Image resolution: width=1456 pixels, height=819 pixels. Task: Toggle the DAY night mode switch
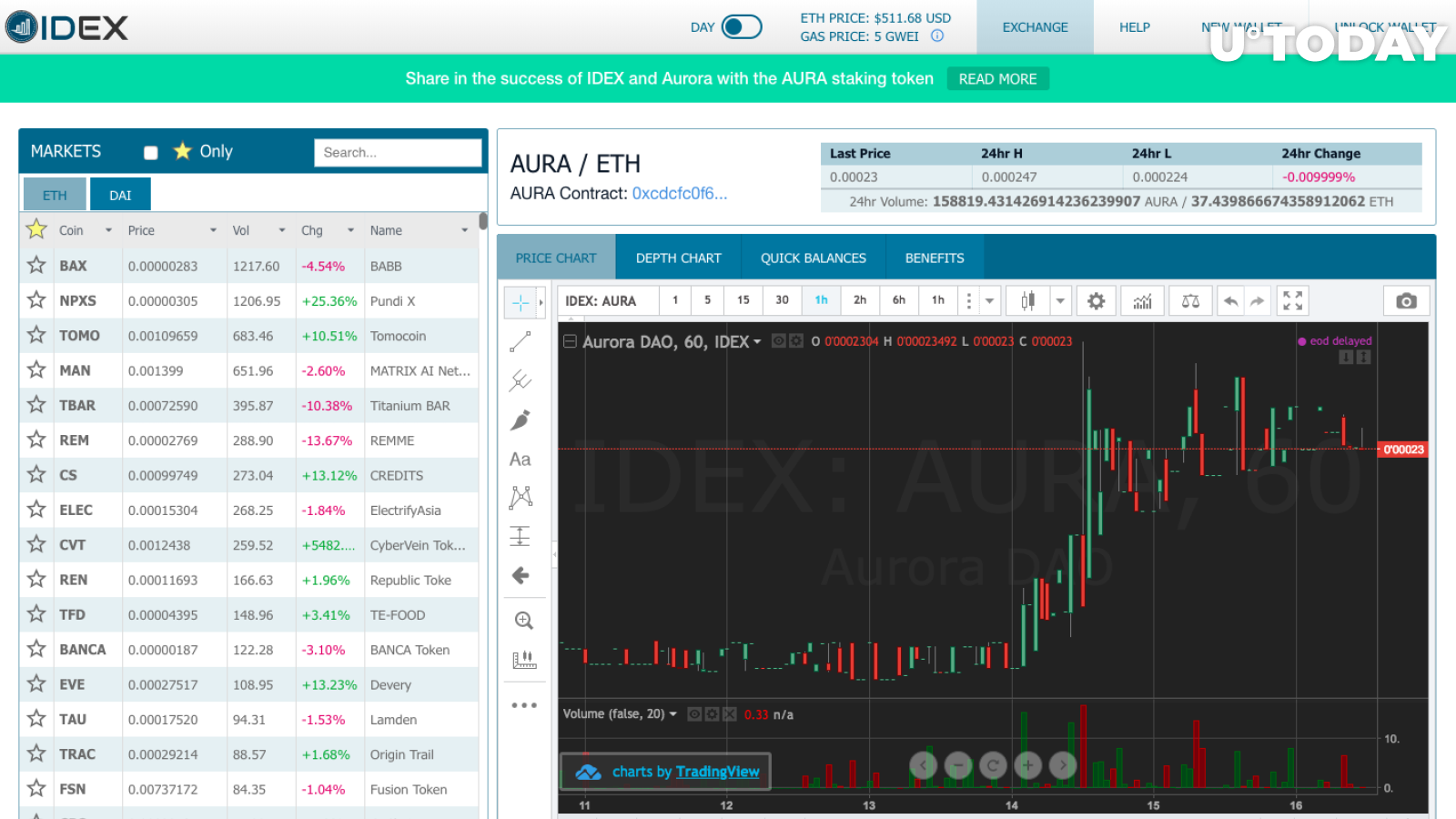742,27
